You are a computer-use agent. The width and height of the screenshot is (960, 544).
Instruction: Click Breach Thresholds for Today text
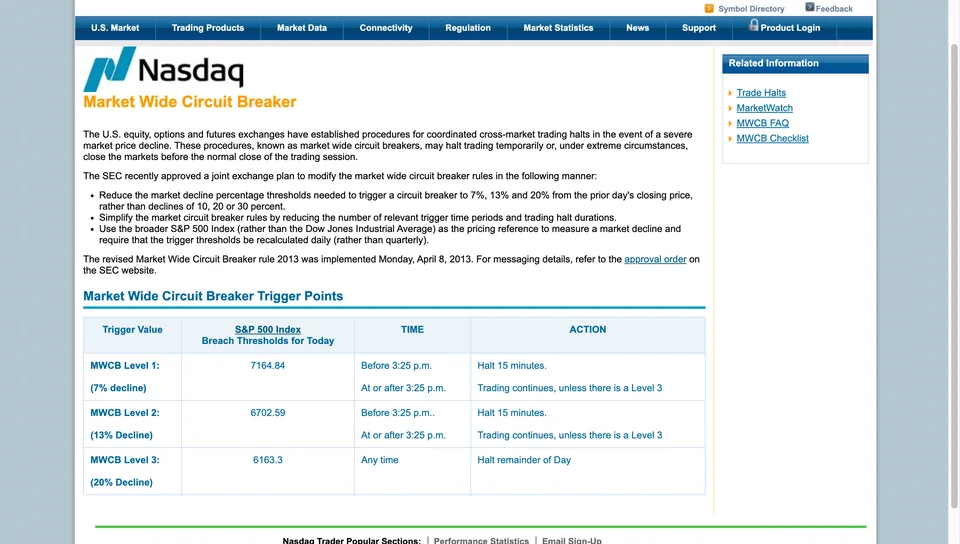click(268, 341)
